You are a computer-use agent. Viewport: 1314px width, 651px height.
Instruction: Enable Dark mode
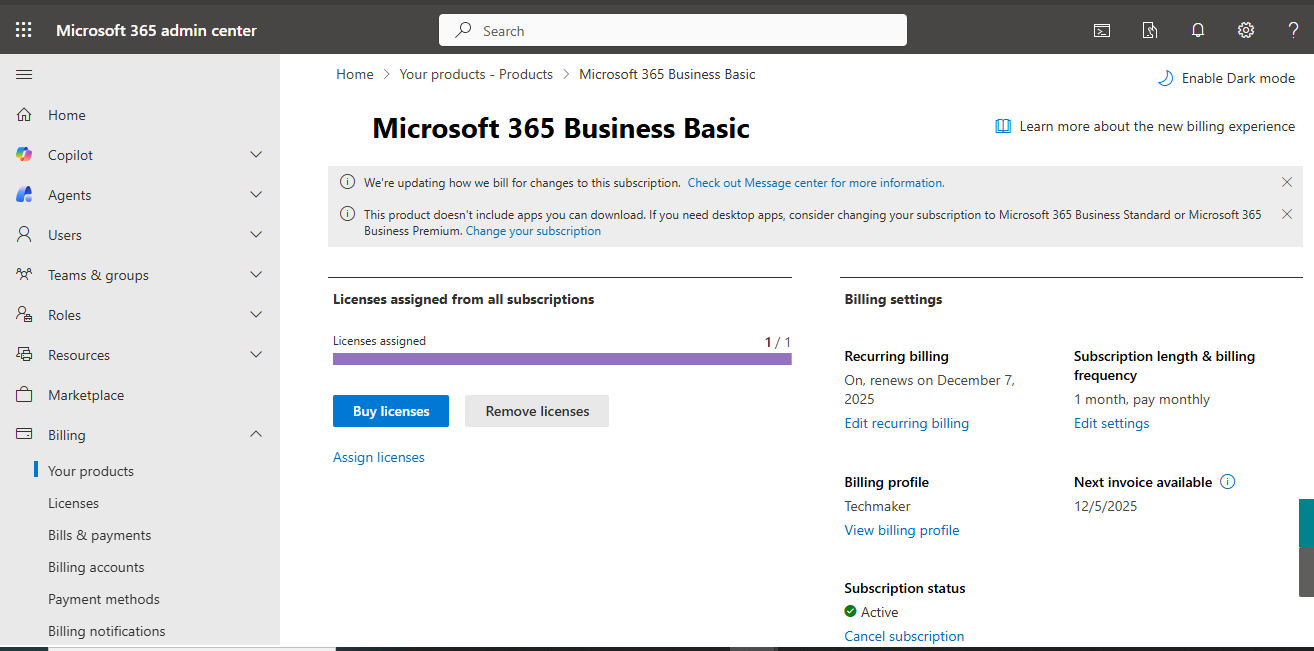tap(1226, 78)
